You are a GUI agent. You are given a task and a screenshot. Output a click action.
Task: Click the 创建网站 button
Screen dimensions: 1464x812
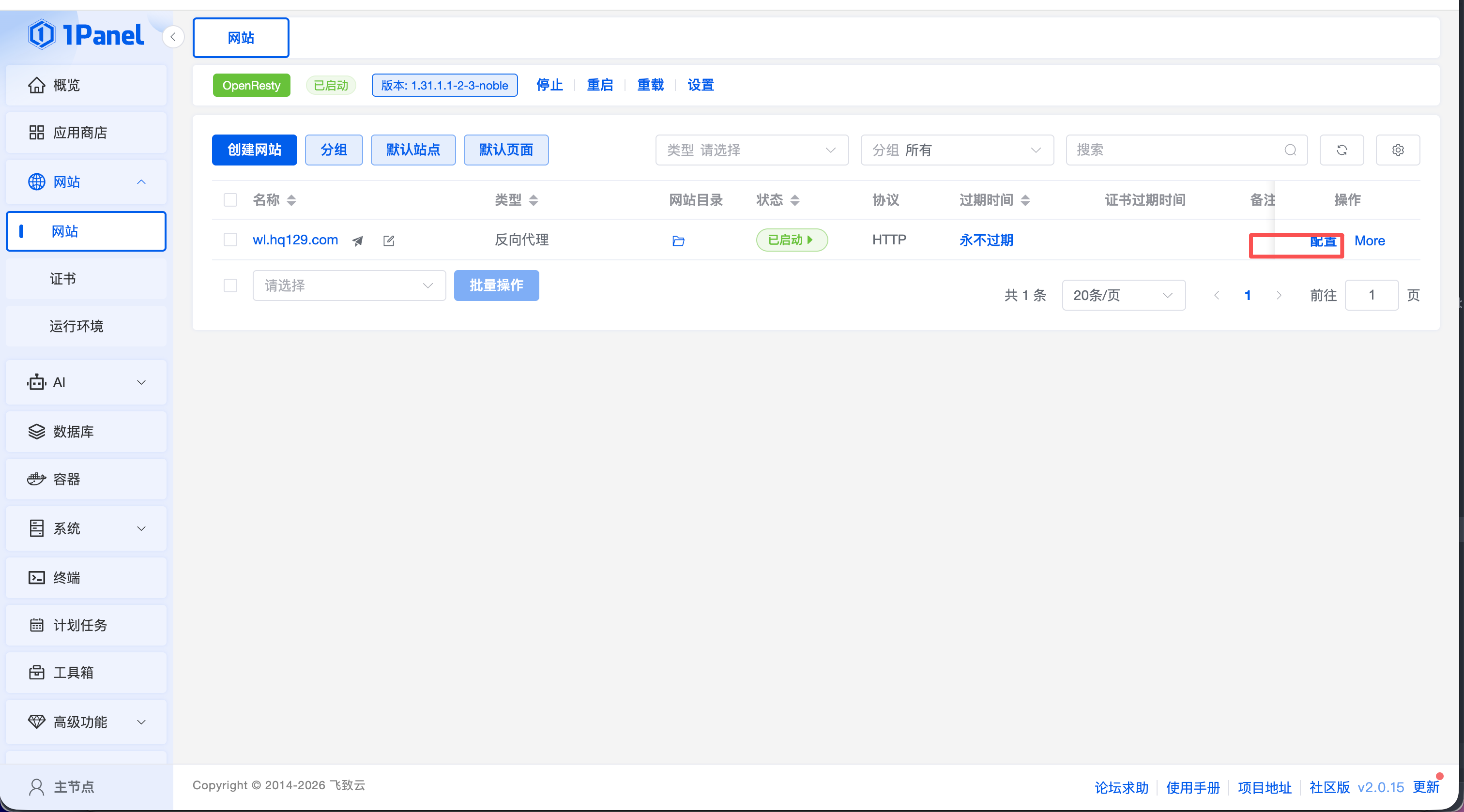pyautogui.click(x=255, y=150)
